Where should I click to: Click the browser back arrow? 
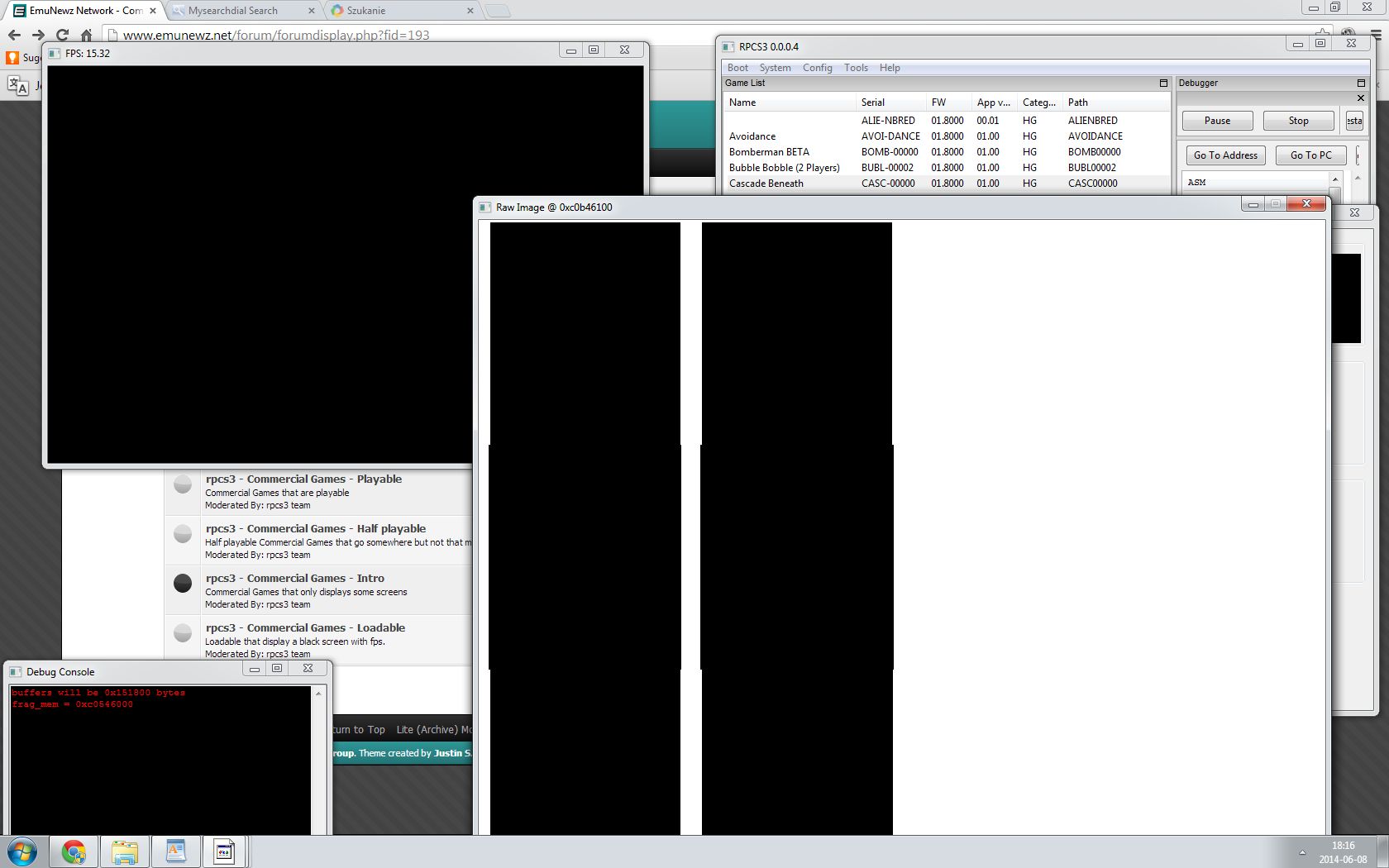14,35
